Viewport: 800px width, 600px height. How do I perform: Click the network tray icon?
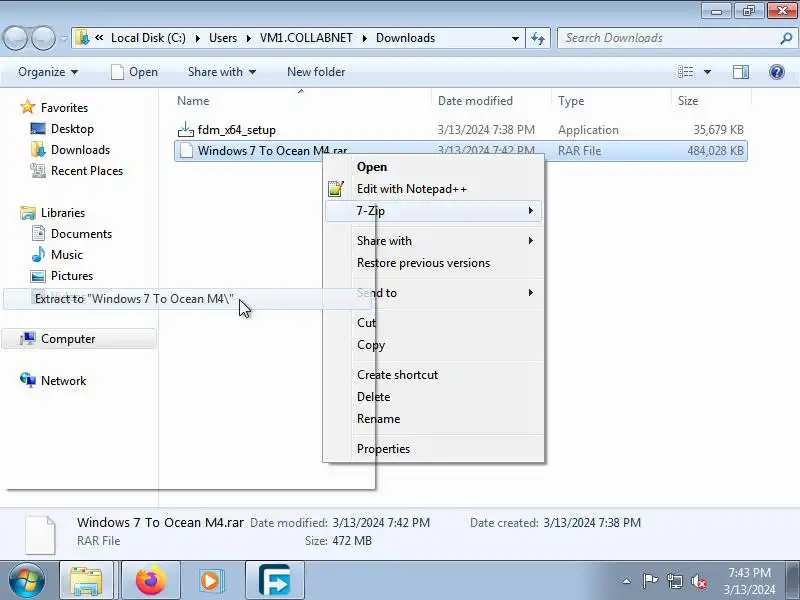(x=674, y=581)
